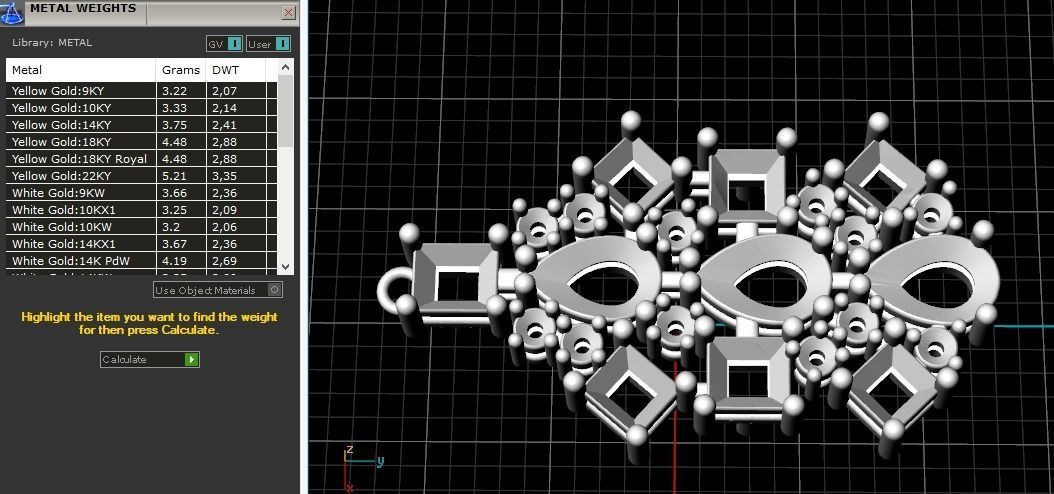Select the White Gold:10KW row
Viewport: 1054px width, 494px height.
[141, 227]
